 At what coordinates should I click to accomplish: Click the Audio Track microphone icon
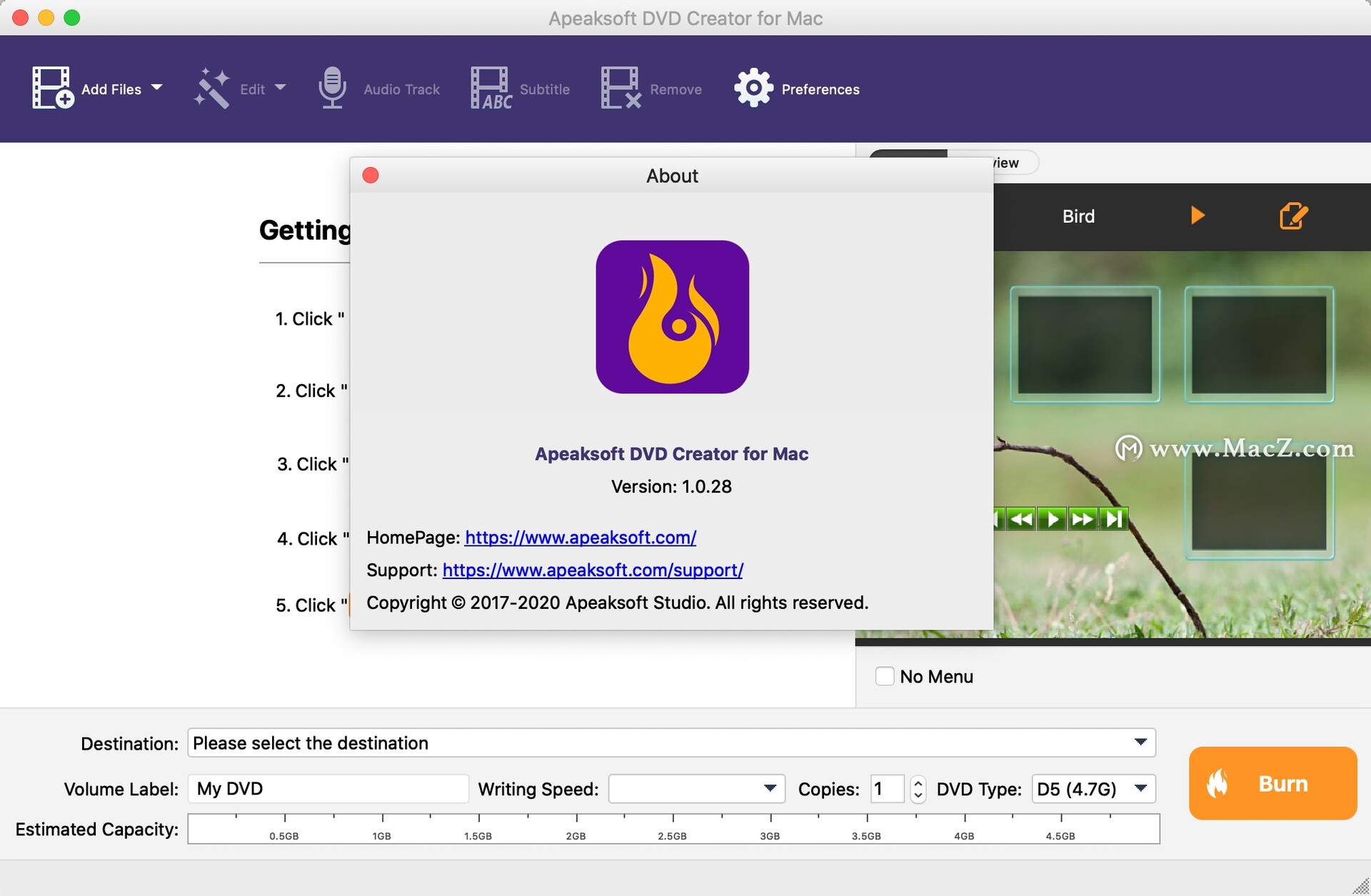(x=332, y=88)
